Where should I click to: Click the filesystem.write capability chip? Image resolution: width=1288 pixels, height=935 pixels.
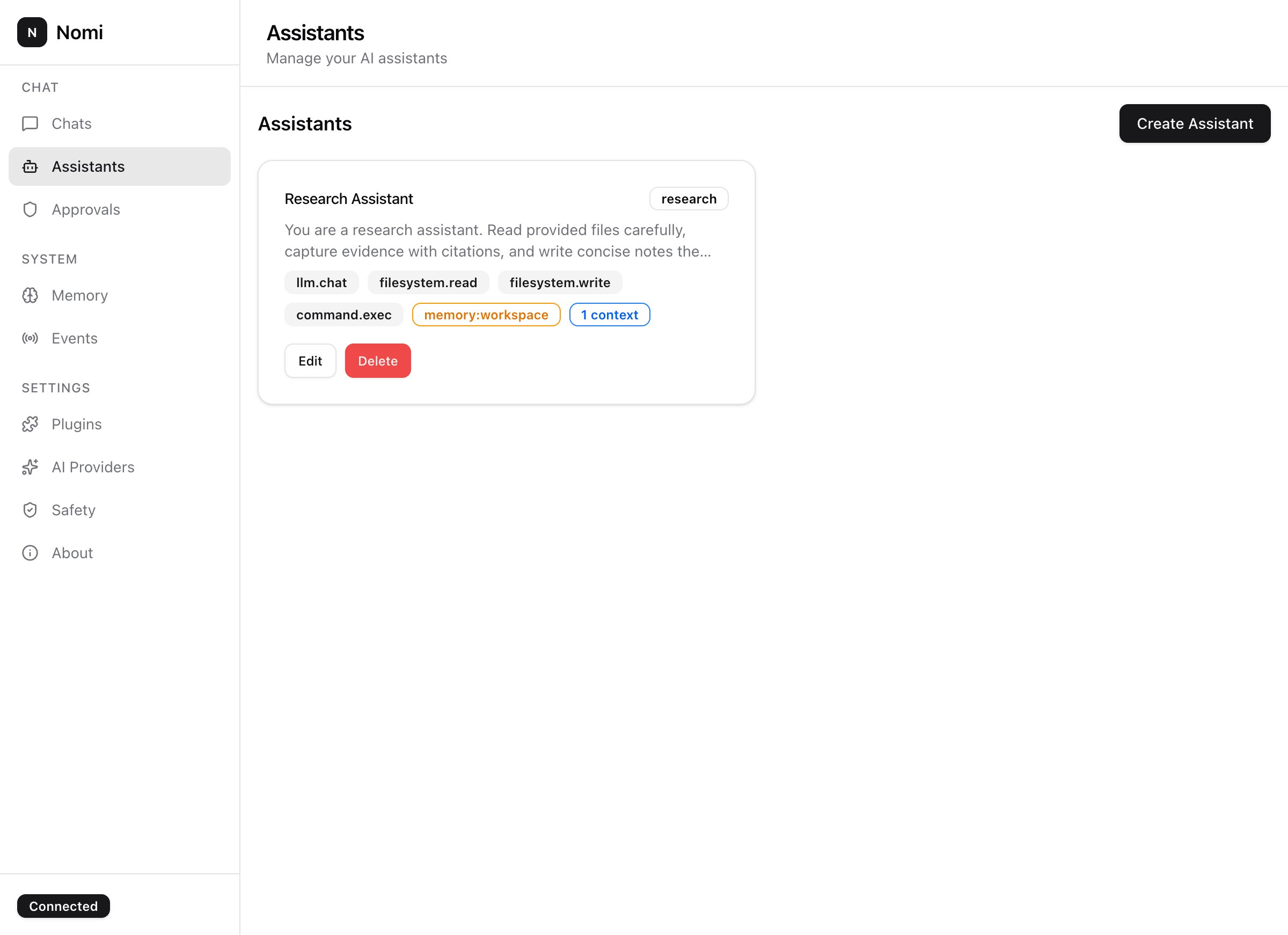coord(560,282)
